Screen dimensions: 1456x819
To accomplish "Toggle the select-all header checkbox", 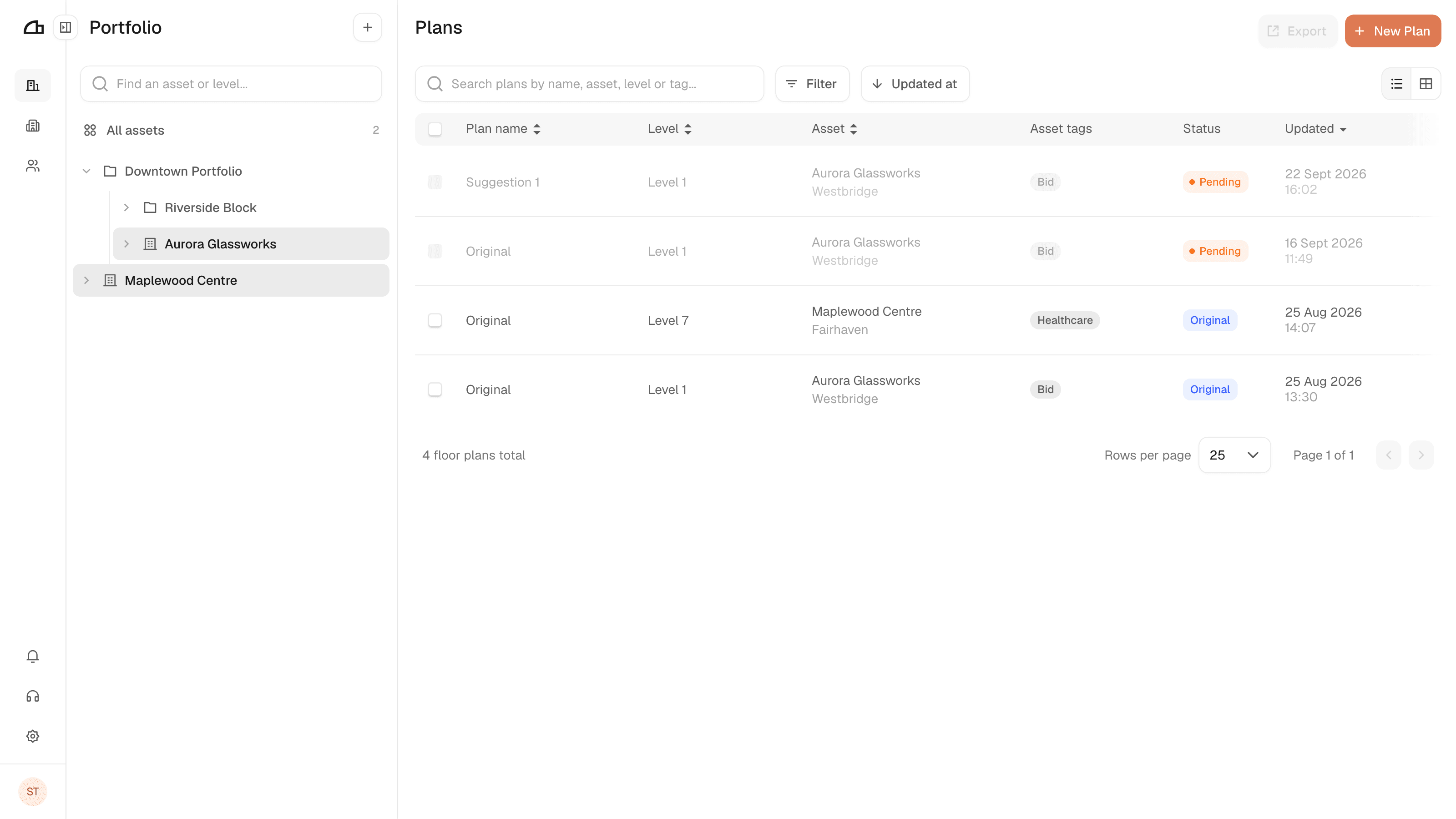I will point(435,129).
